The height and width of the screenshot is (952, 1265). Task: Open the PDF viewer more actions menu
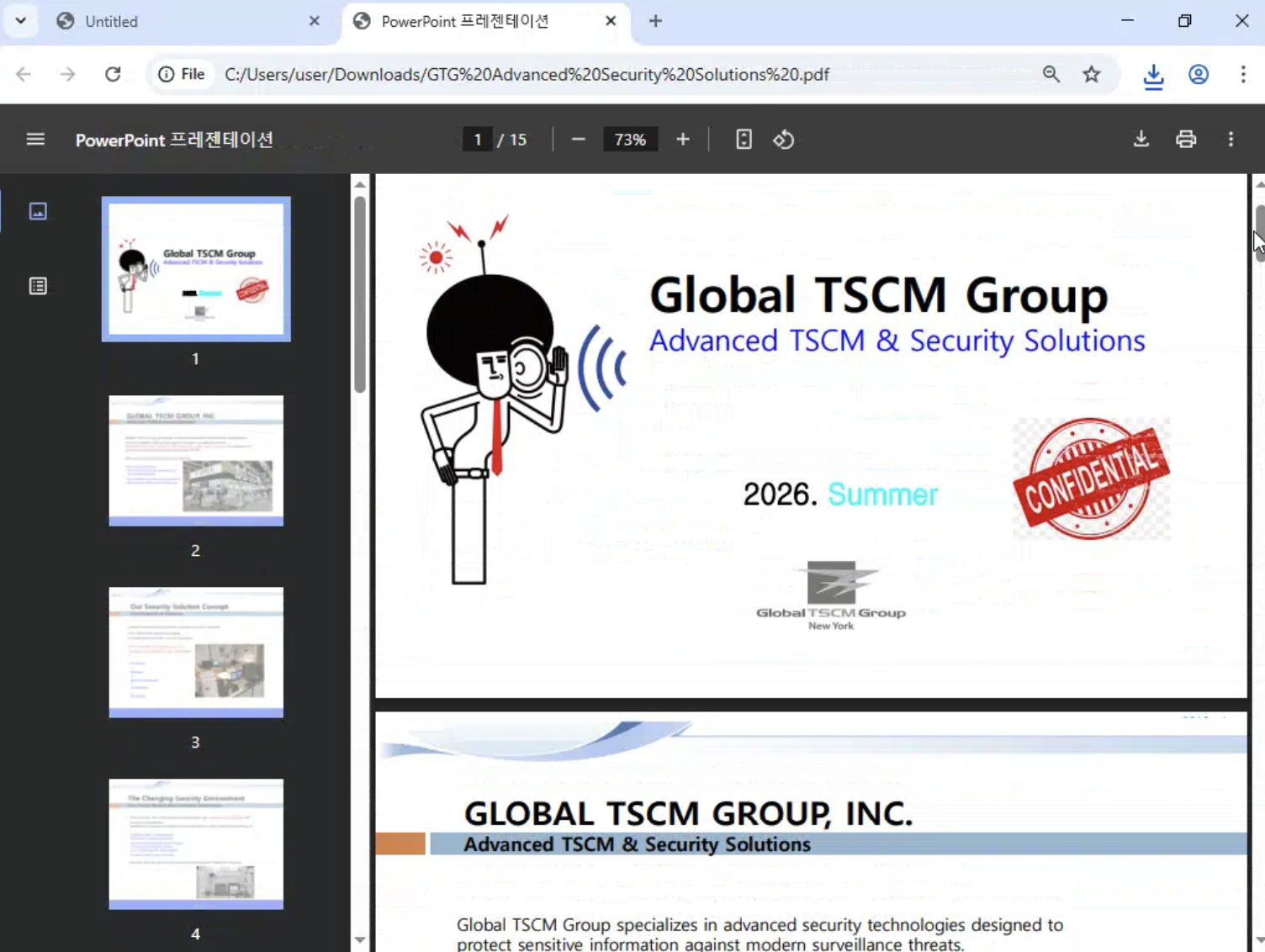tap(1231, 140)
